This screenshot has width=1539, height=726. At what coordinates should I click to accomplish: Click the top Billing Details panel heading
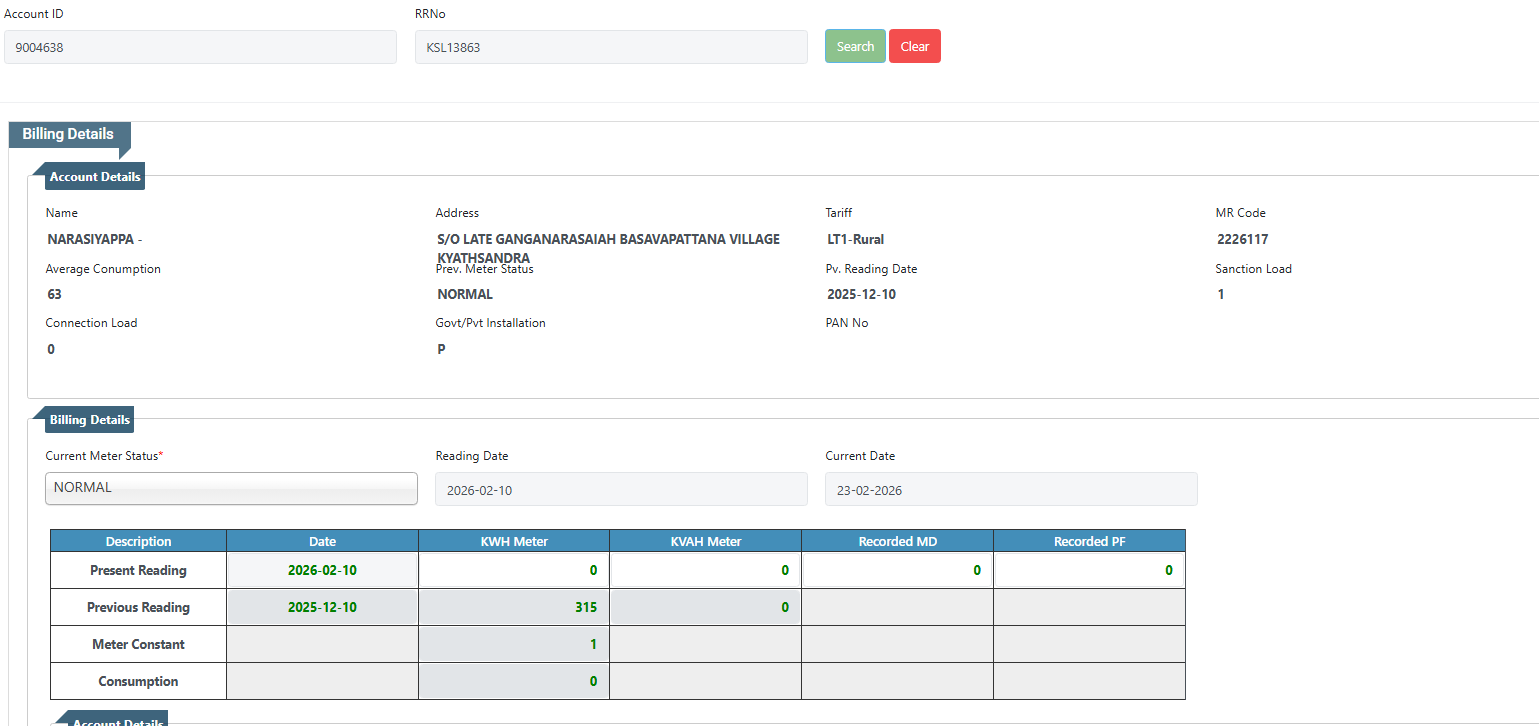[x=68, y=134]
